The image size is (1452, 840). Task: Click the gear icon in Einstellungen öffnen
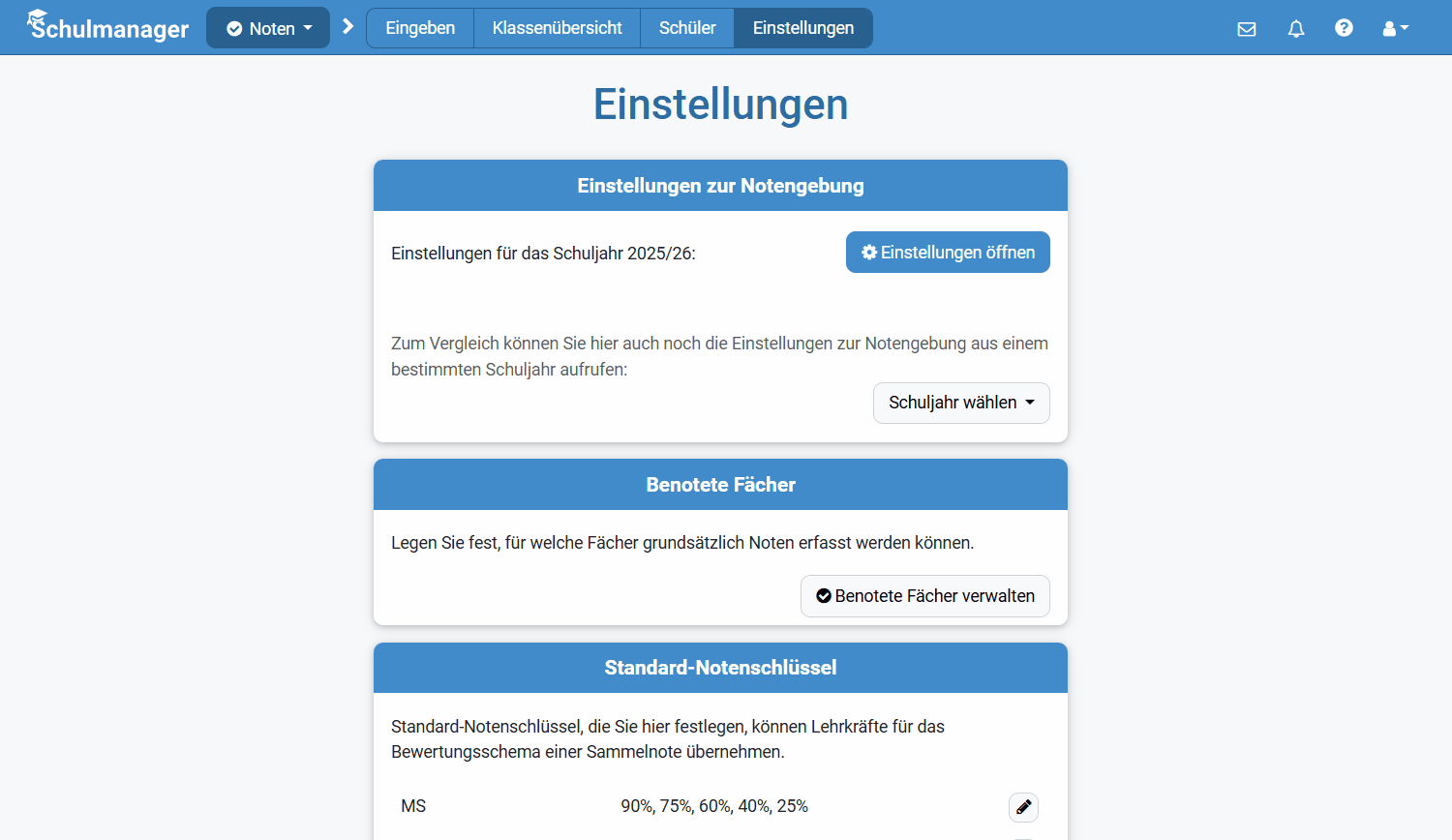tap(870, 252)
